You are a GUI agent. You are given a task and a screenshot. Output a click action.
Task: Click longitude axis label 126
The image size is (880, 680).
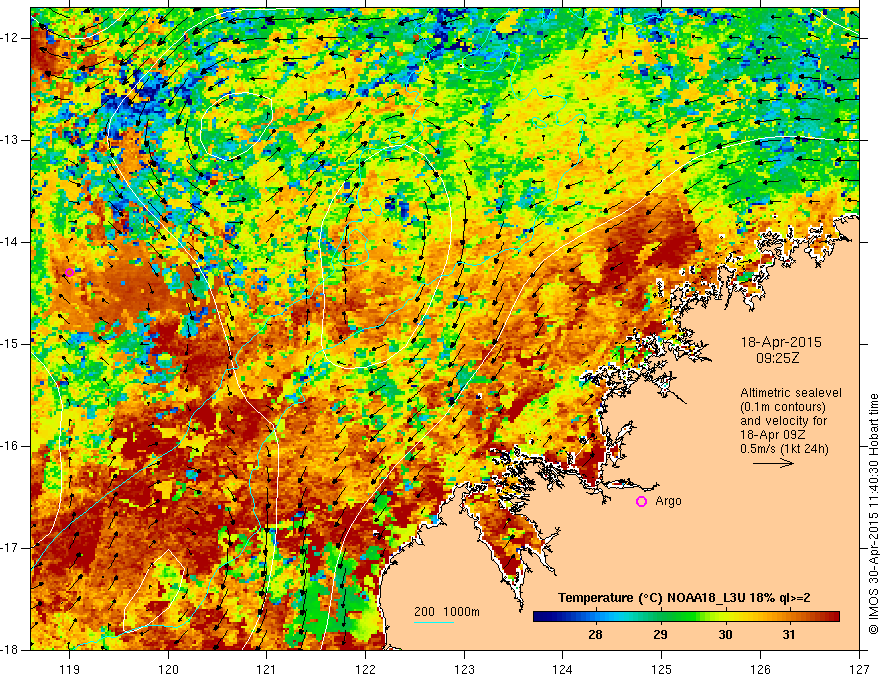coord(760,669)
